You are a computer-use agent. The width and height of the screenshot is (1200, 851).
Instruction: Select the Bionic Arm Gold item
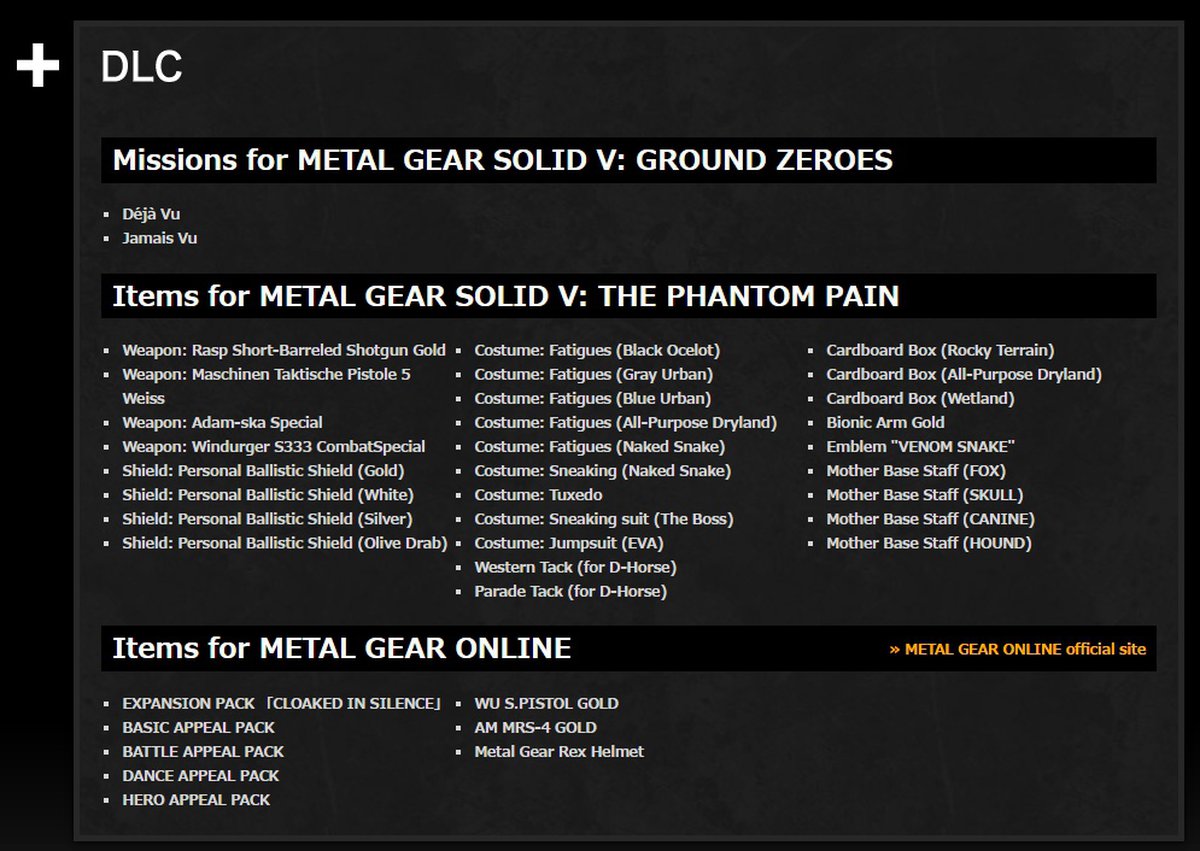click(885, 422)
